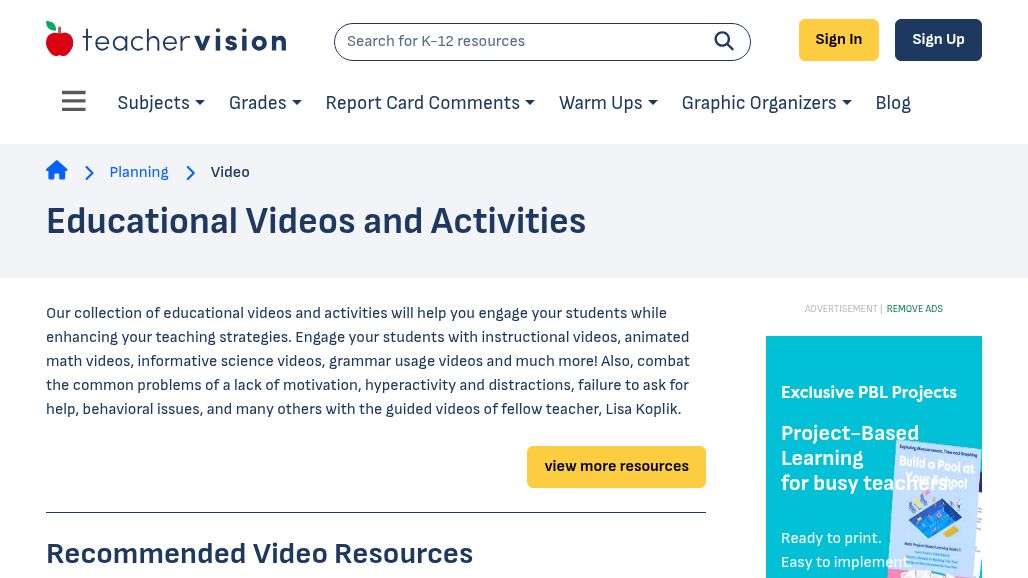Viewport: 1028px width, 578px height.
Task: Expand the Graphic Organizers dropdown
Action: click(x=765, y=103)
